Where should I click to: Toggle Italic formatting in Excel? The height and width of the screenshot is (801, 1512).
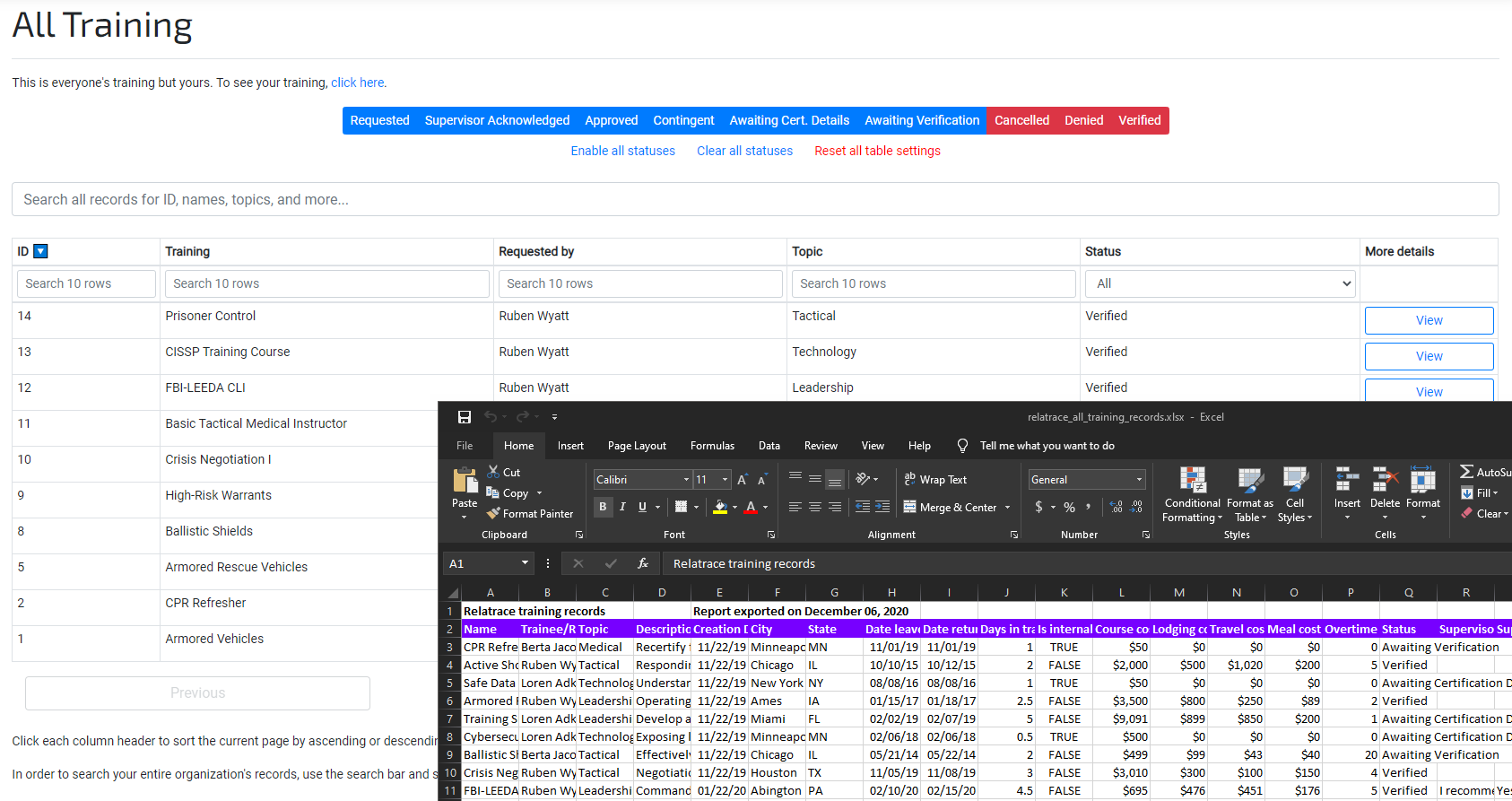(622, 507)
